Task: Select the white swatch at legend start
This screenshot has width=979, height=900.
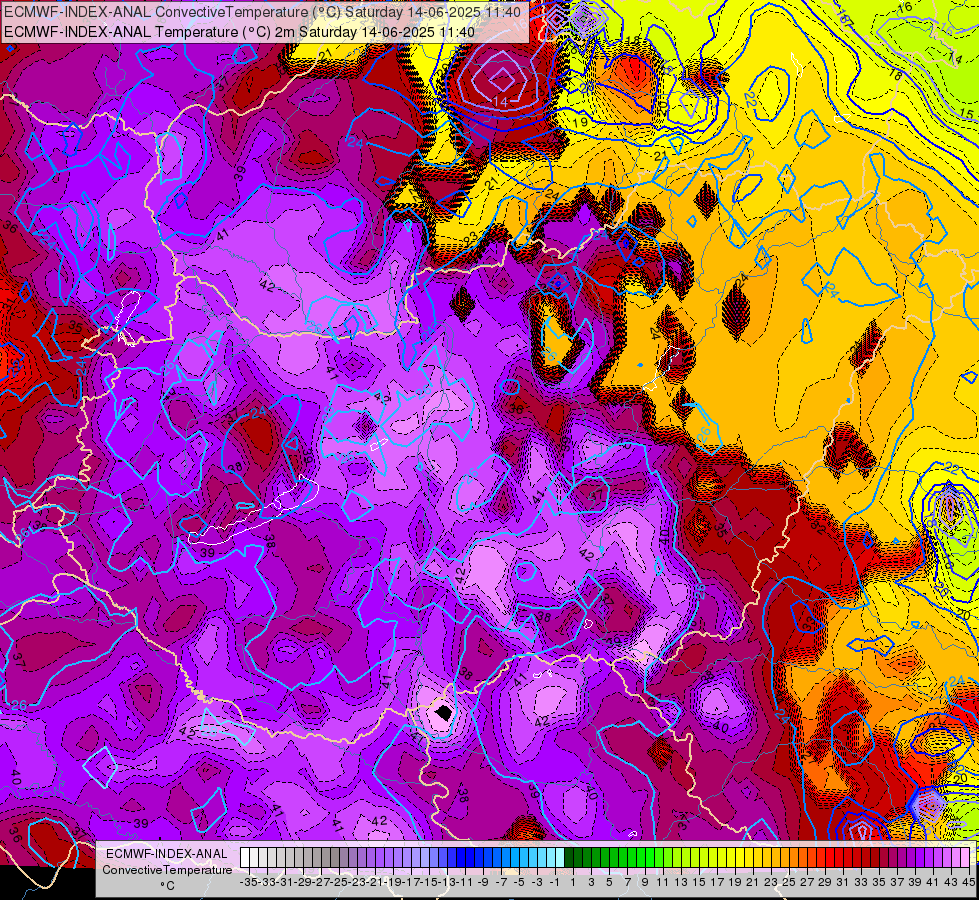Action: point(245,858)
